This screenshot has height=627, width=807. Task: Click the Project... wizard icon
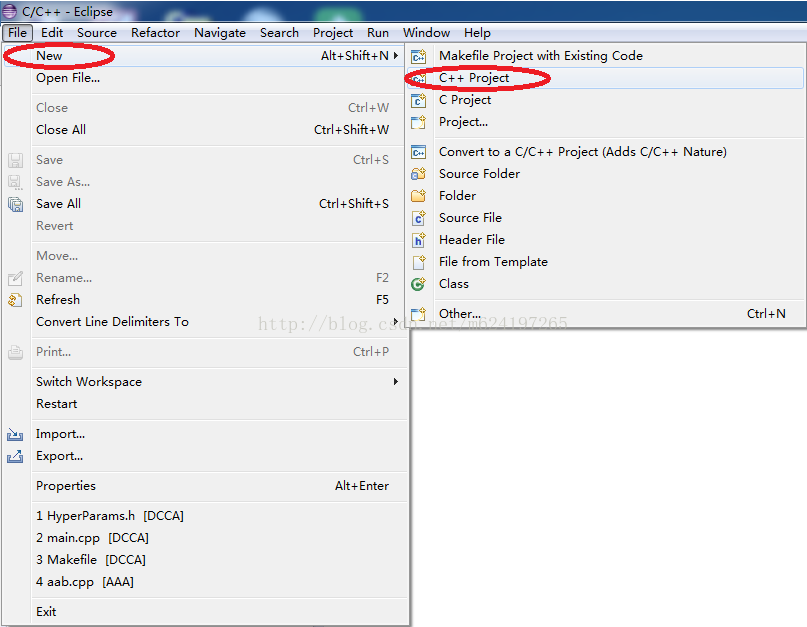click(418, 123)
